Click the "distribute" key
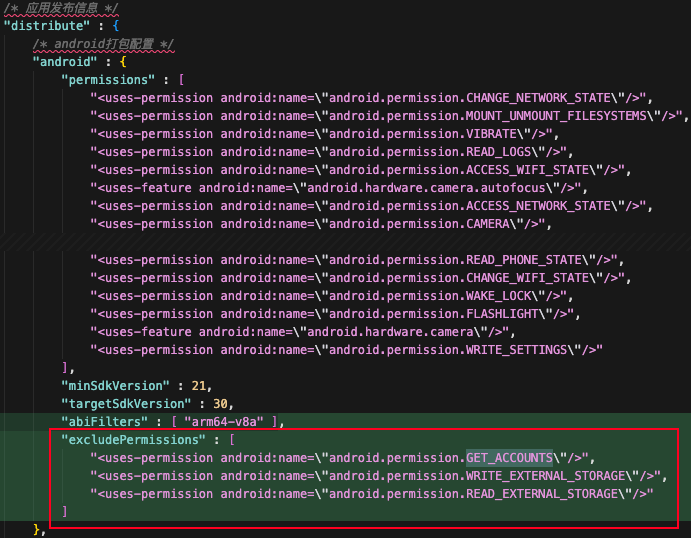The height and width of the screenshot is (538, 691). pos(47,26)
